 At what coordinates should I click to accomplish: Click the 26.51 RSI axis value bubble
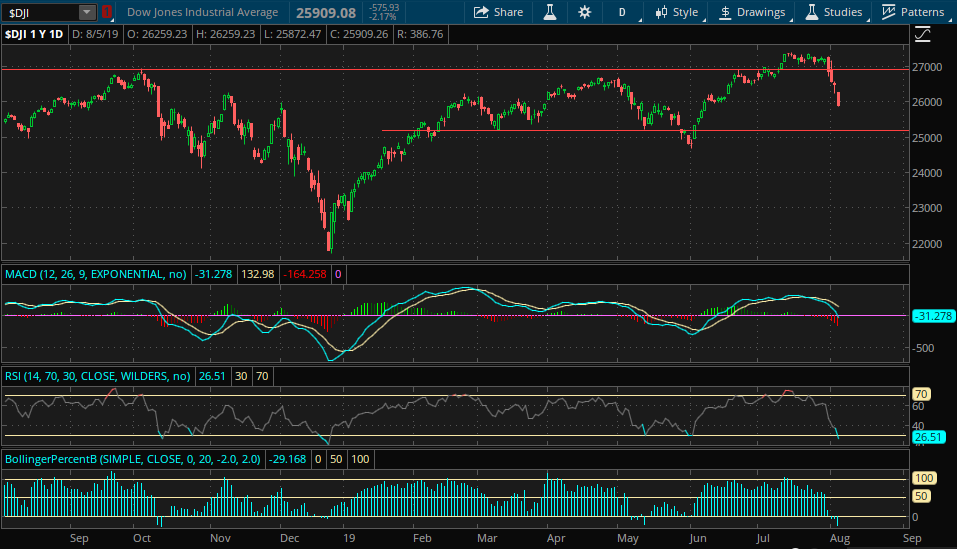(x=928, y=437)
